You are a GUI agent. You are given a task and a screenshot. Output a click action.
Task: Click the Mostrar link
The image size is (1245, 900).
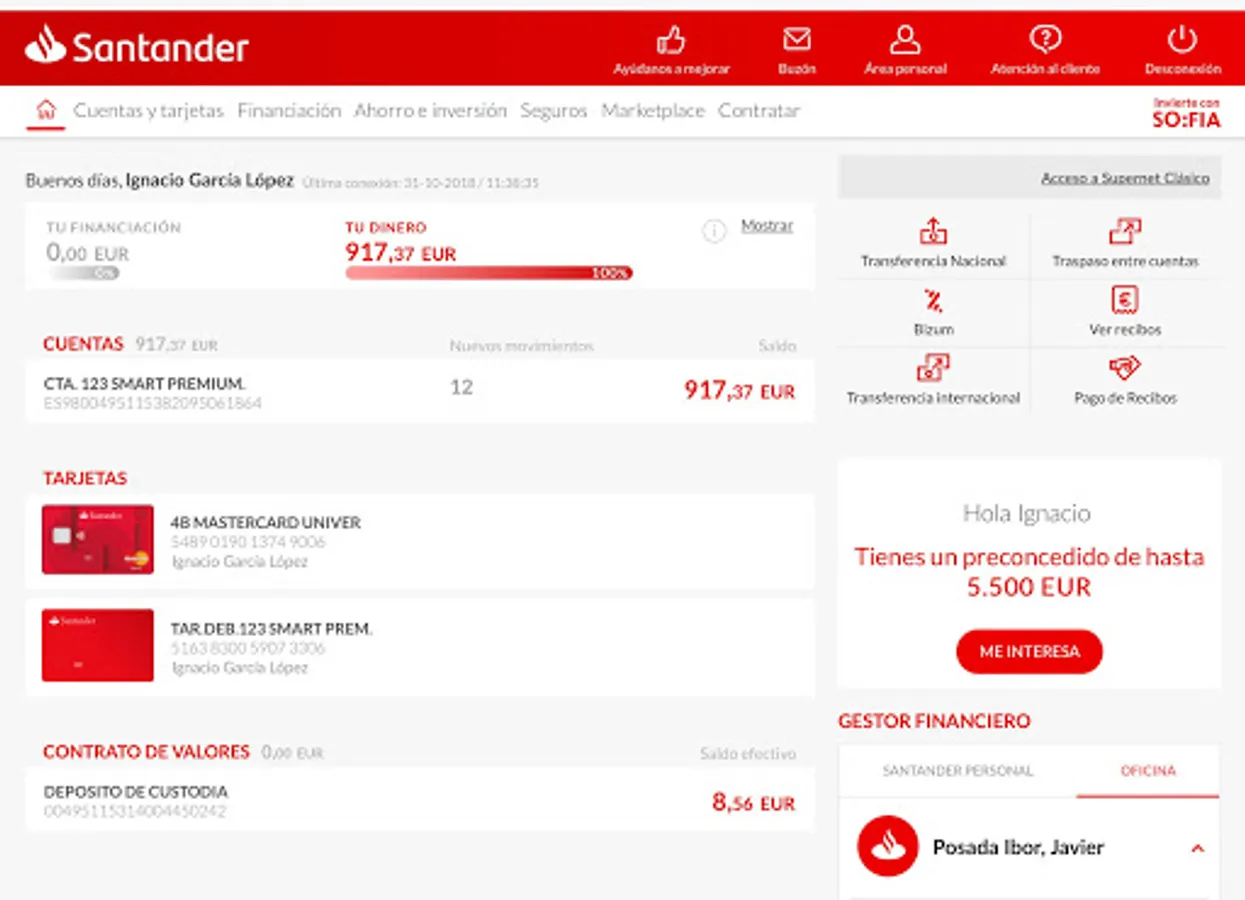pyautogui.click(x=767, y=226)
